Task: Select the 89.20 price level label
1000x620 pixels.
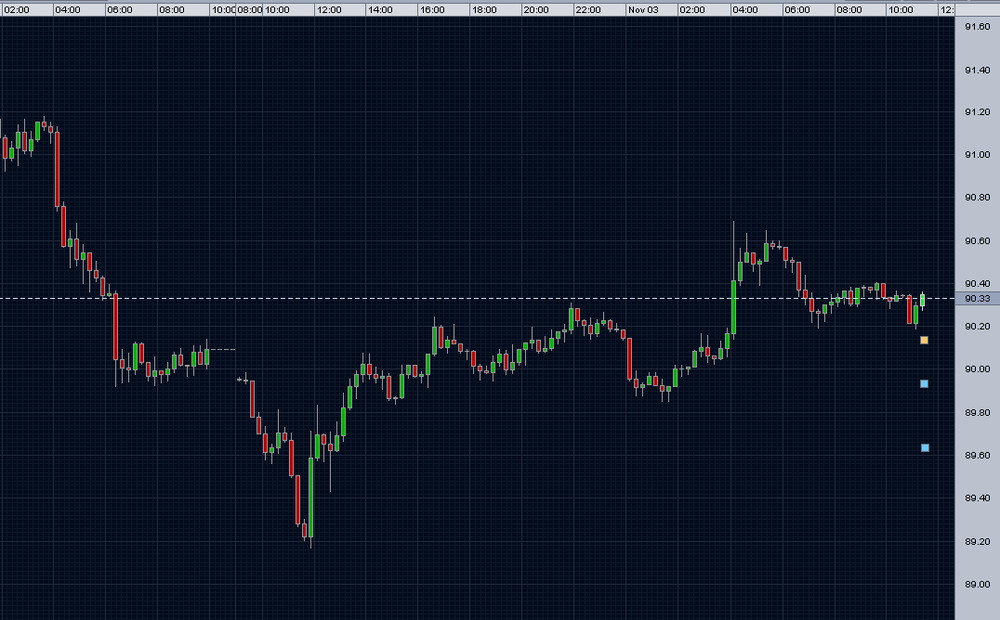Action: click(977, 542)
